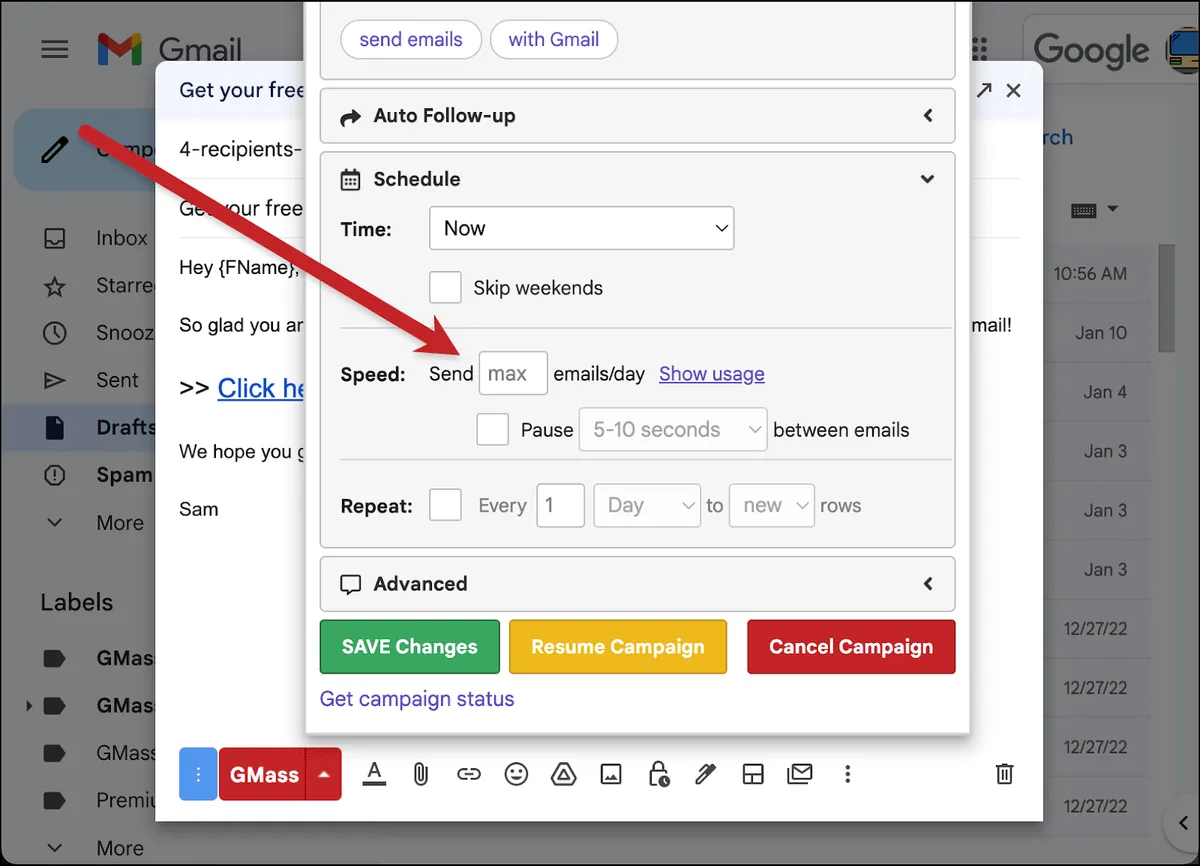The height and width of the screenshot is (866, 1200).
Task: Click the multi-send envelope icon
Action: (x=800, y=774)
